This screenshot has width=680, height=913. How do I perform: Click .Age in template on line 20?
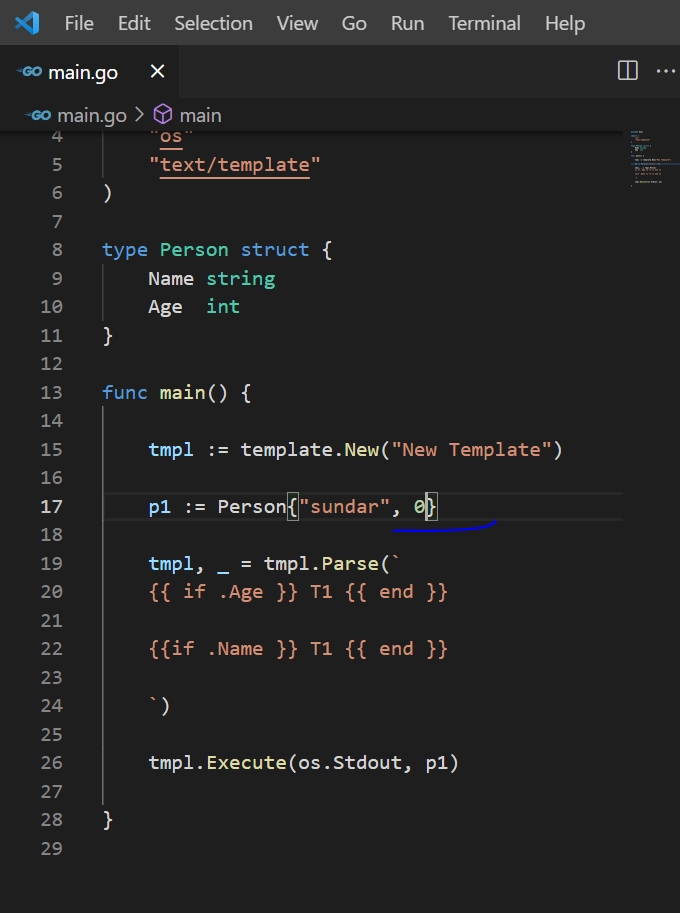tap(240, 592)
